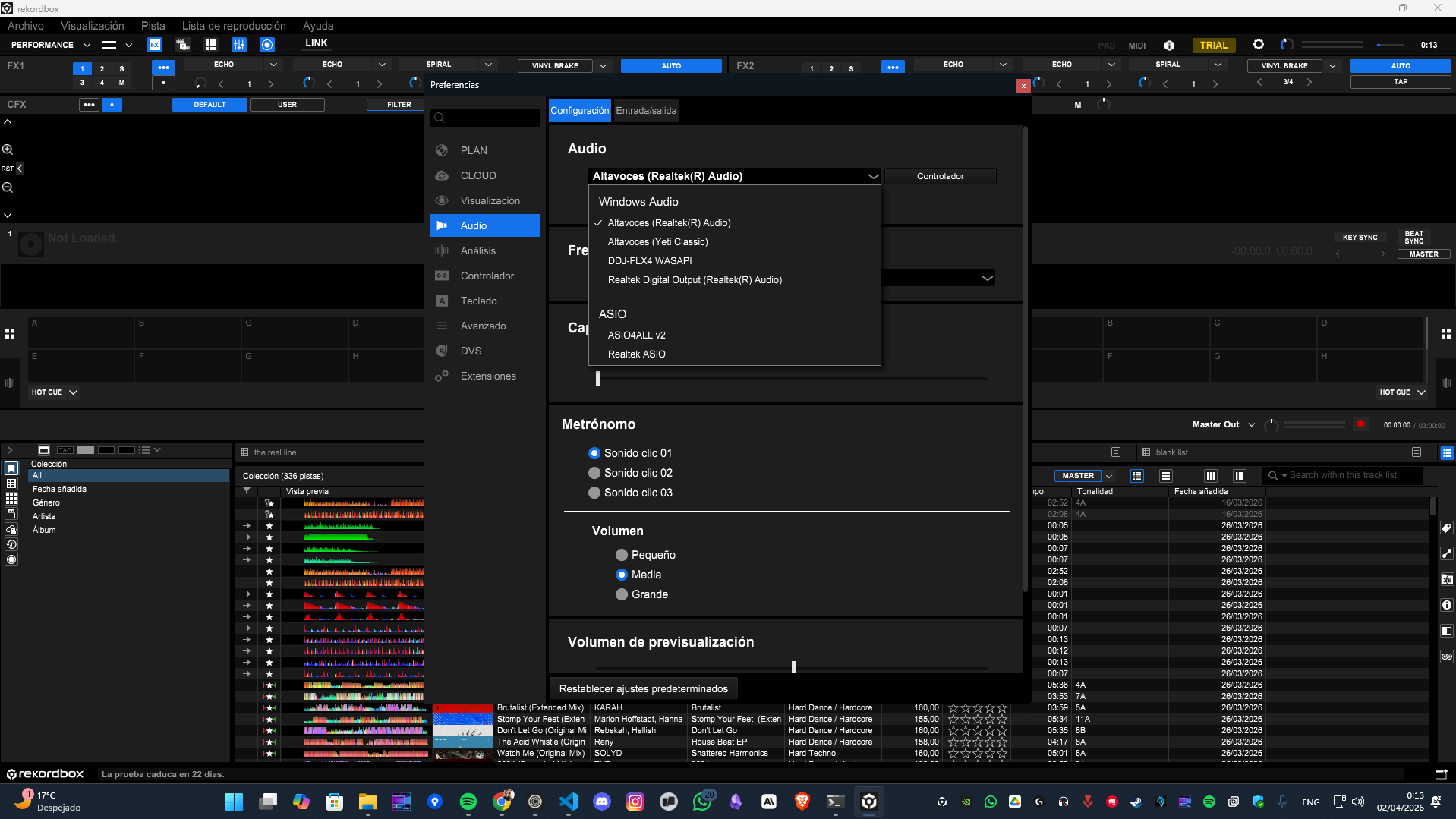Enable the REC recording icon in toolbar
Screen dimensions: 1456x819
tap(267, 45)
